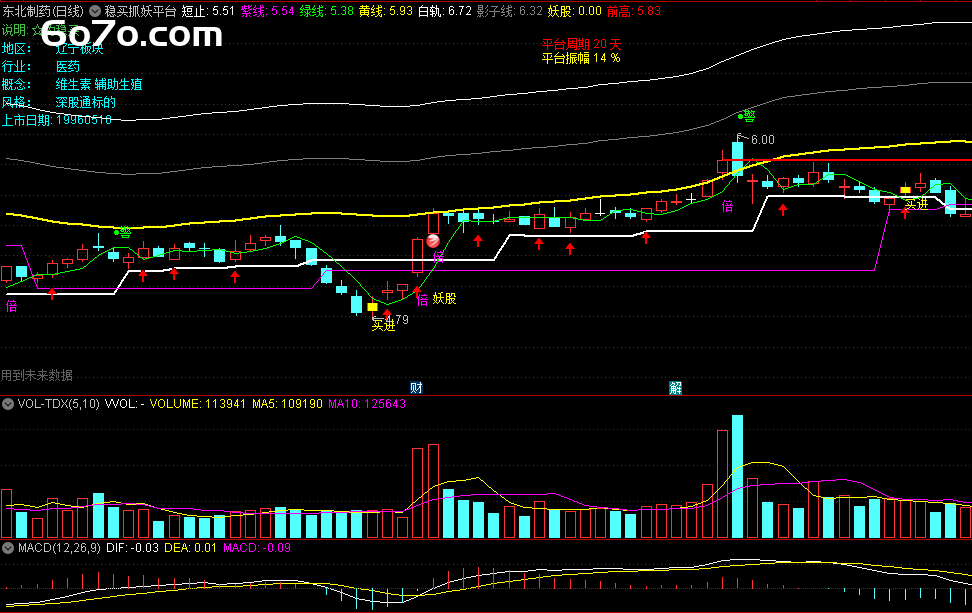
Task: Click the cyan candlestick at 6.00 high
Action: (x=737, y=159)
